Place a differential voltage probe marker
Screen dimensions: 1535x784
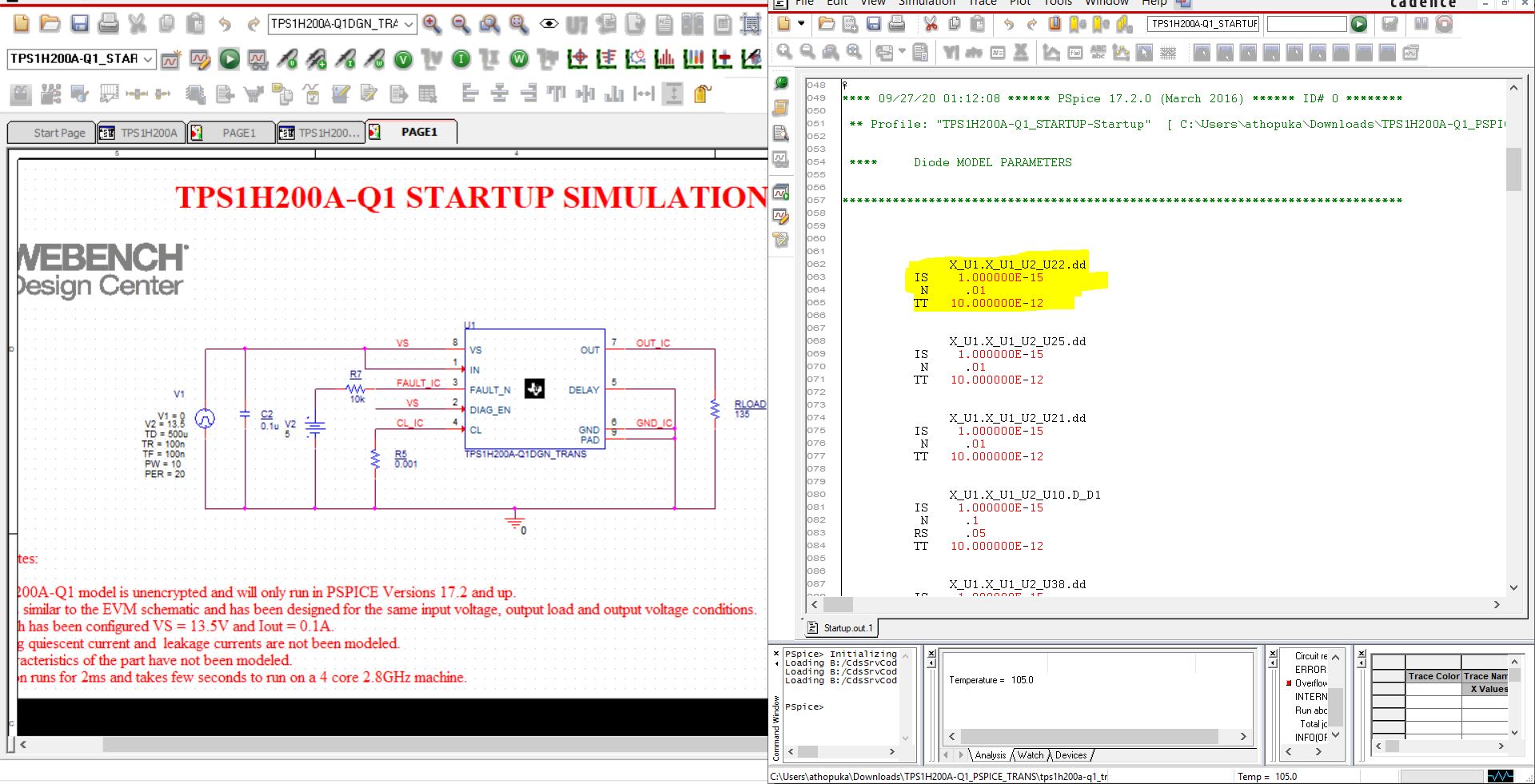(316, 59)
